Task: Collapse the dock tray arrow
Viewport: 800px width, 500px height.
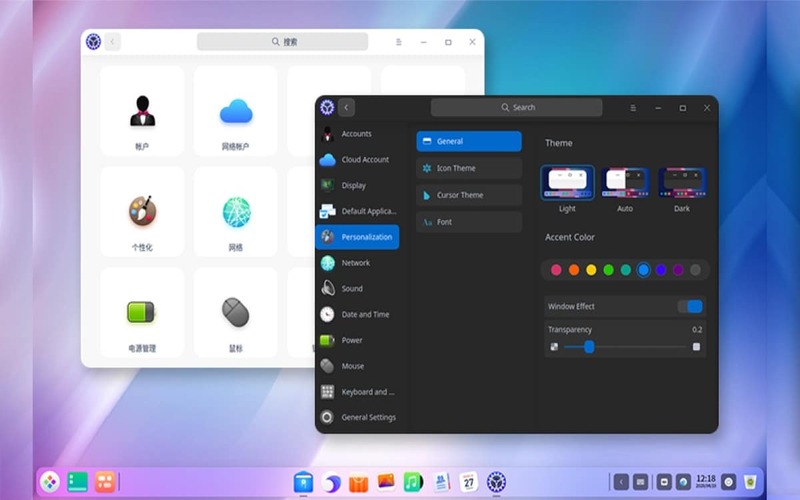Action: pos(621,482)
